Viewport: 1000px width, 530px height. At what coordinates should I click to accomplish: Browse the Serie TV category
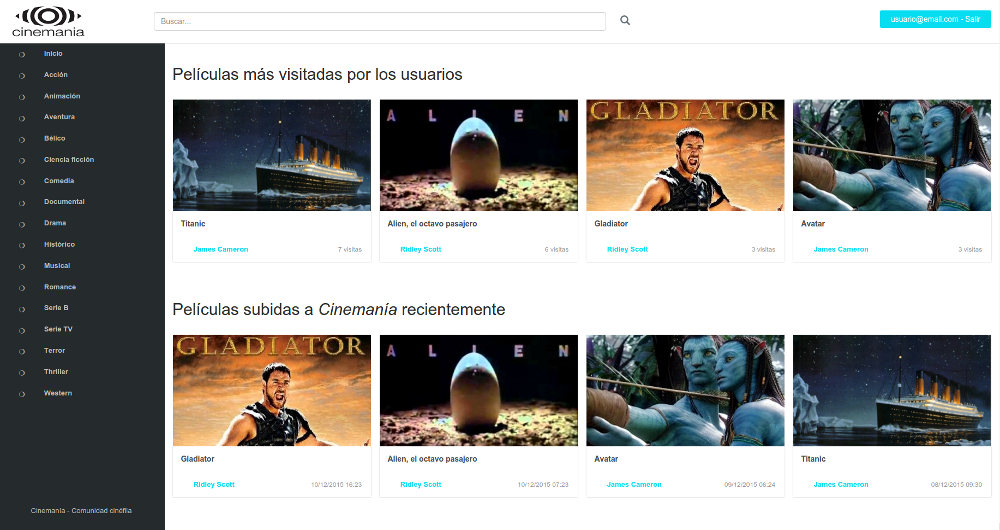tap(58, 329)
